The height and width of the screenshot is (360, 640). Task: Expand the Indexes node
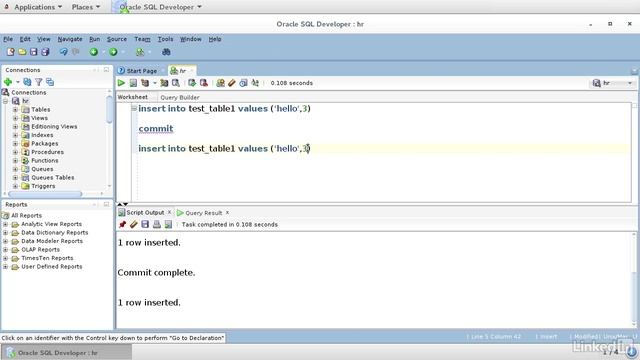(15, 135)
